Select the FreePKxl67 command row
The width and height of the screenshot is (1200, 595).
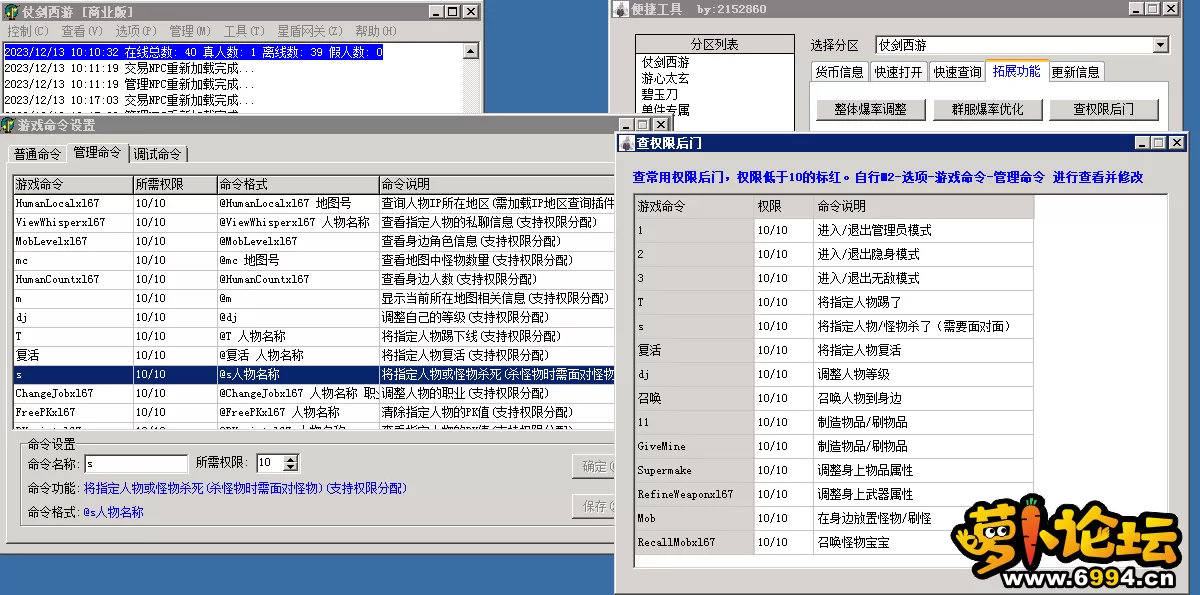tap(314, 412)
